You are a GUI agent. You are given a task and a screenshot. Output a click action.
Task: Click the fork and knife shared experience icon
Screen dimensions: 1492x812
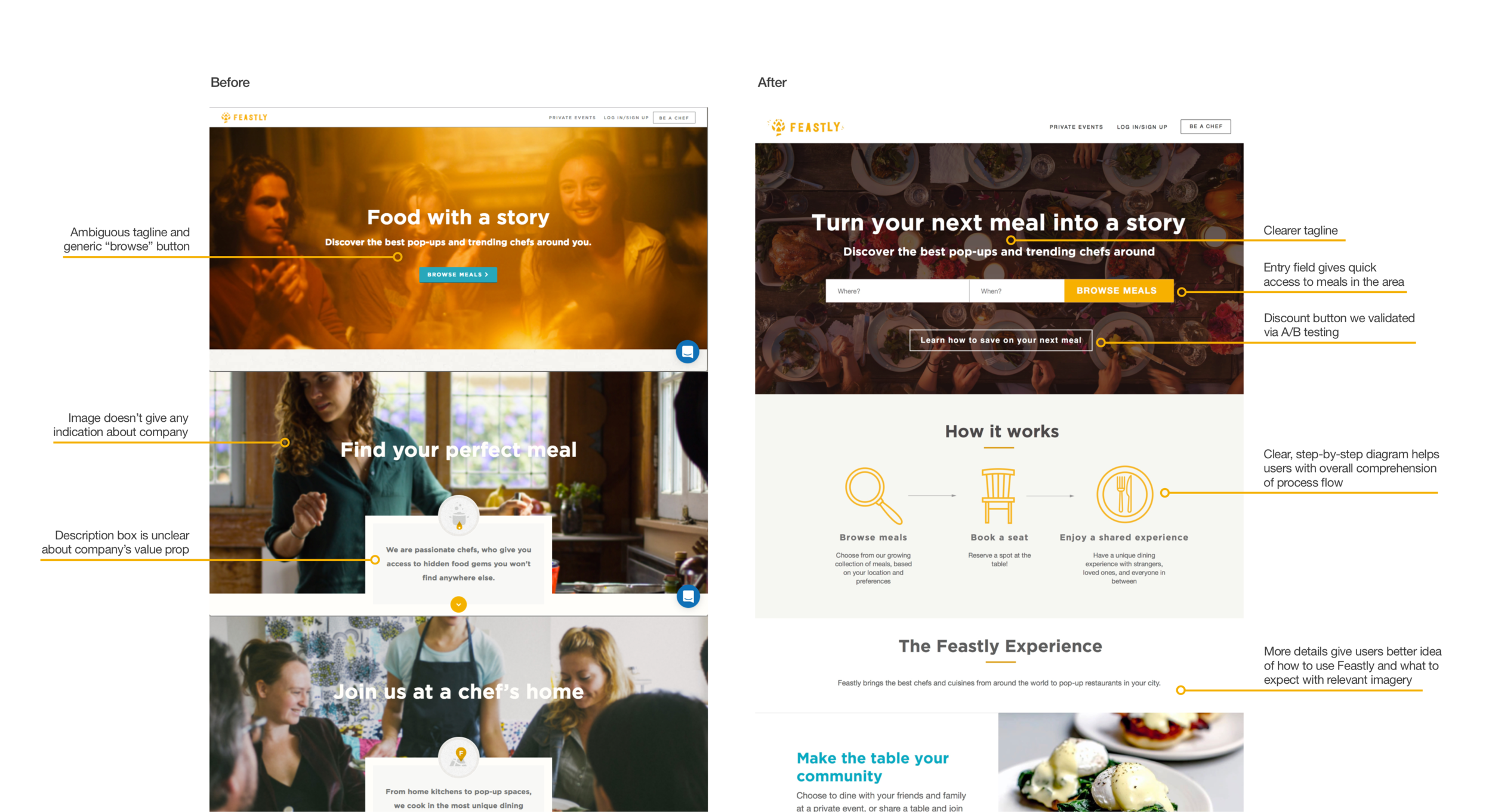coord(1124,494)
